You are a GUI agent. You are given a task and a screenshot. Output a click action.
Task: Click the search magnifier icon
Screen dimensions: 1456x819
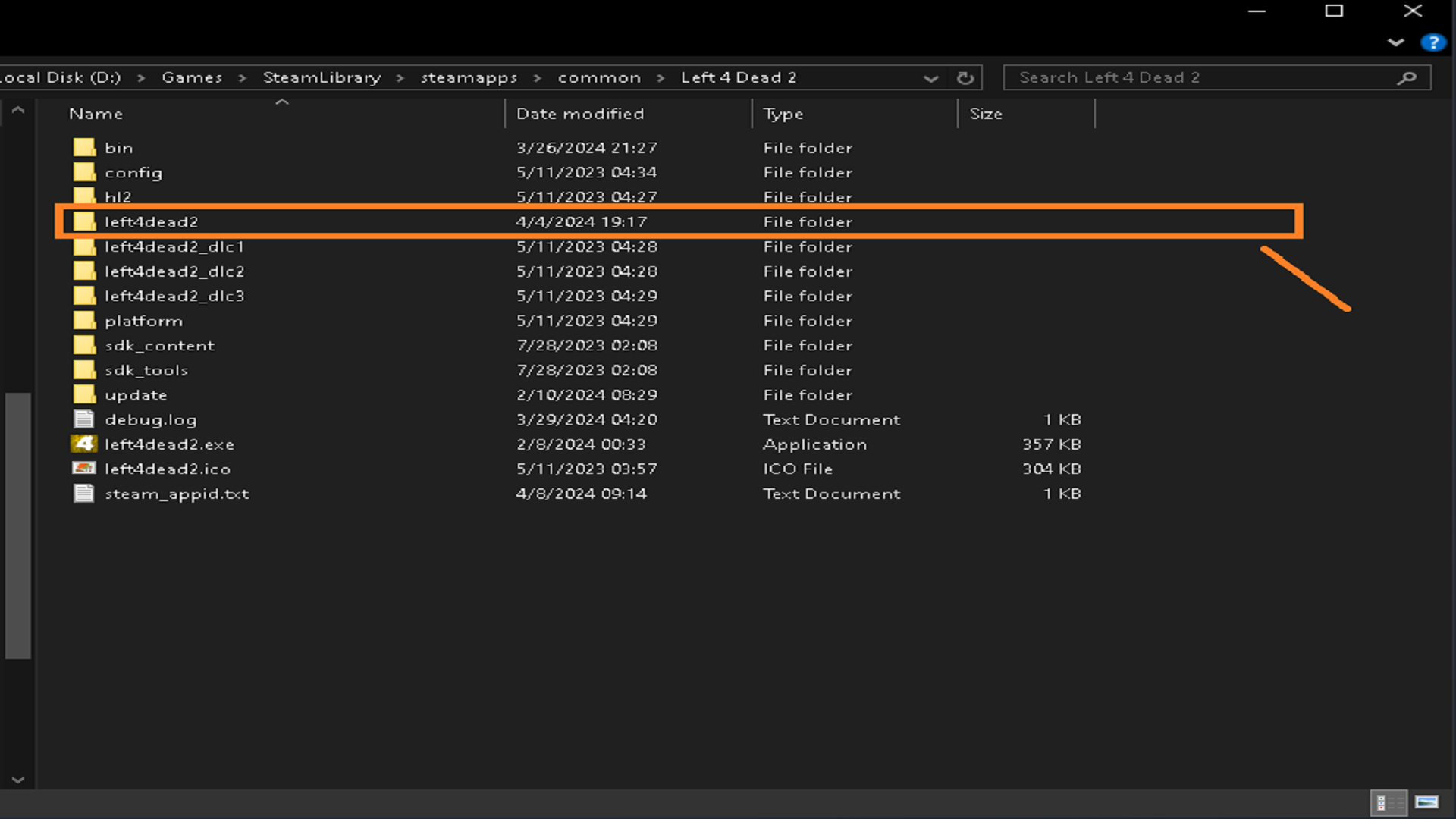click(x=1407, y=78)
